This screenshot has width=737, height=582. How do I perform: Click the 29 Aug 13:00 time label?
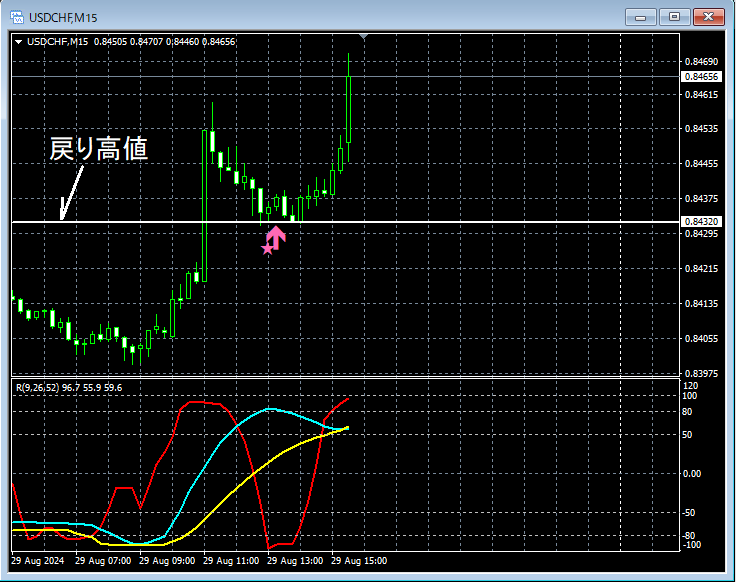(295, 561)
